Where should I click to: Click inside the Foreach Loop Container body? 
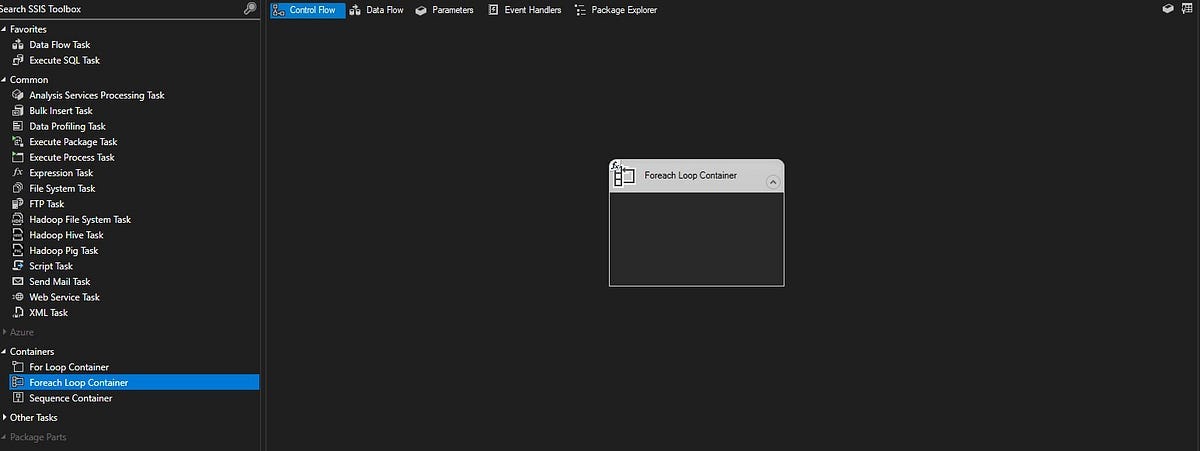[x=696, y=238]
